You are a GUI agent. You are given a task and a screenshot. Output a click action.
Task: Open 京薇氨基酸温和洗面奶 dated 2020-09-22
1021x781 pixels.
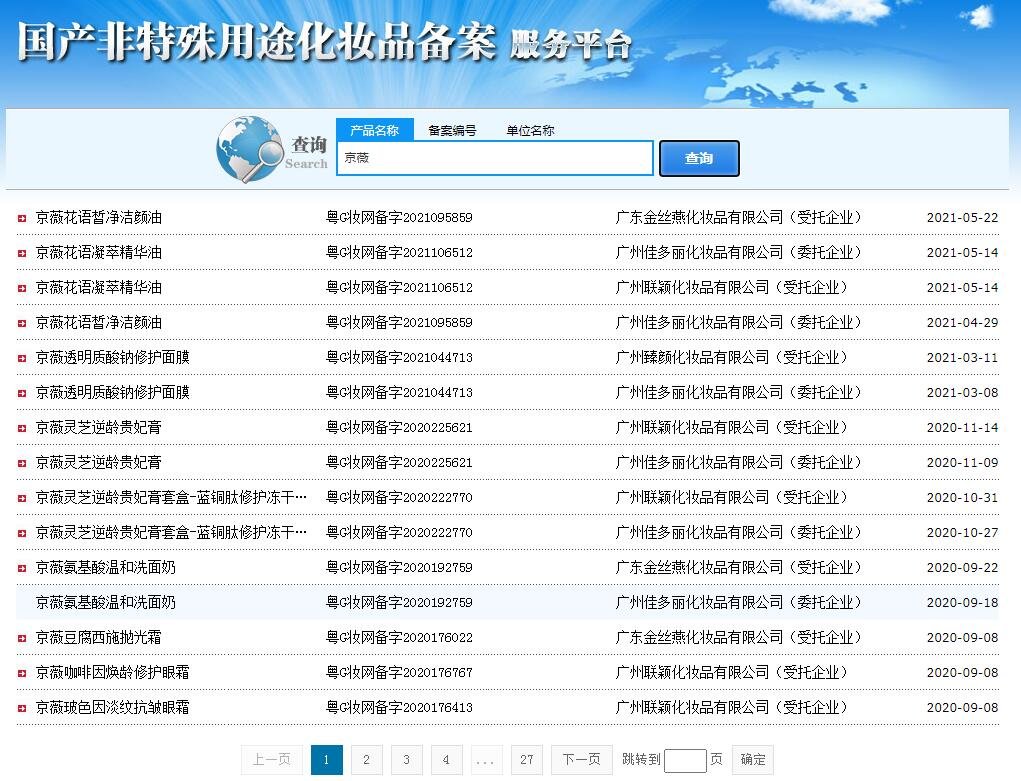pyautogui.click(x=105, y=568)
